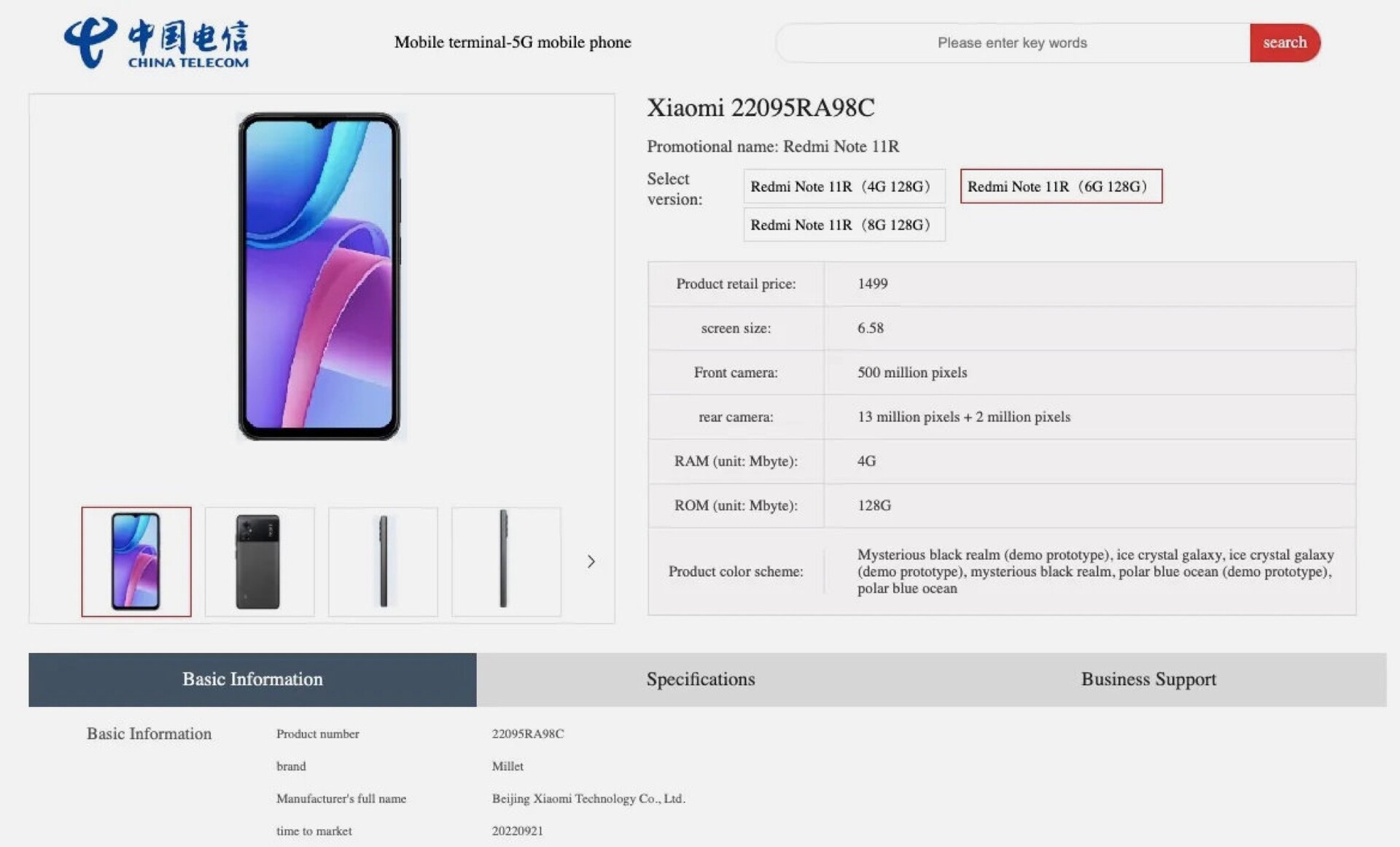Click the next image arrow icon

click(590, 561)
